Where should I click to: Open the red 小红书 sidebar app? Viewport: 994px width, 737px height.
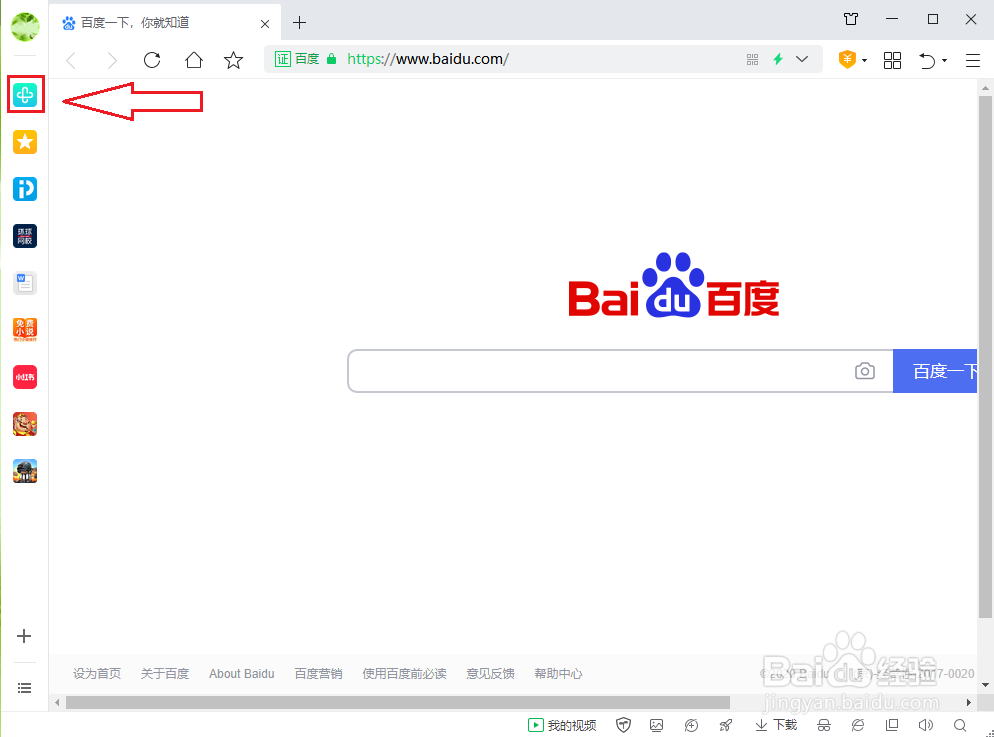coord(25,377)
